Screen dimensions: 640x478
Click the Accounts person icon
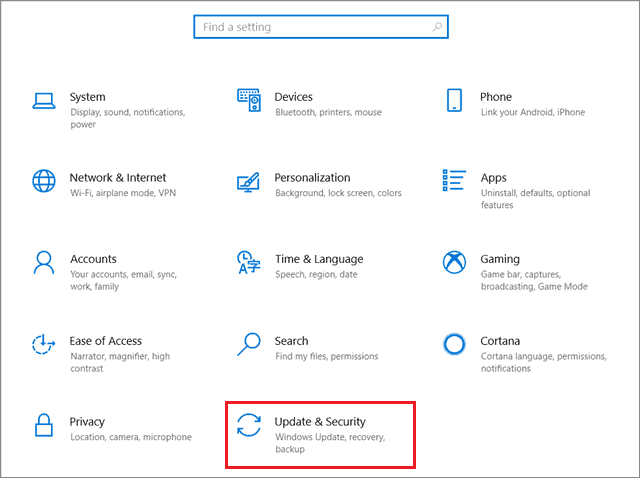44,262
